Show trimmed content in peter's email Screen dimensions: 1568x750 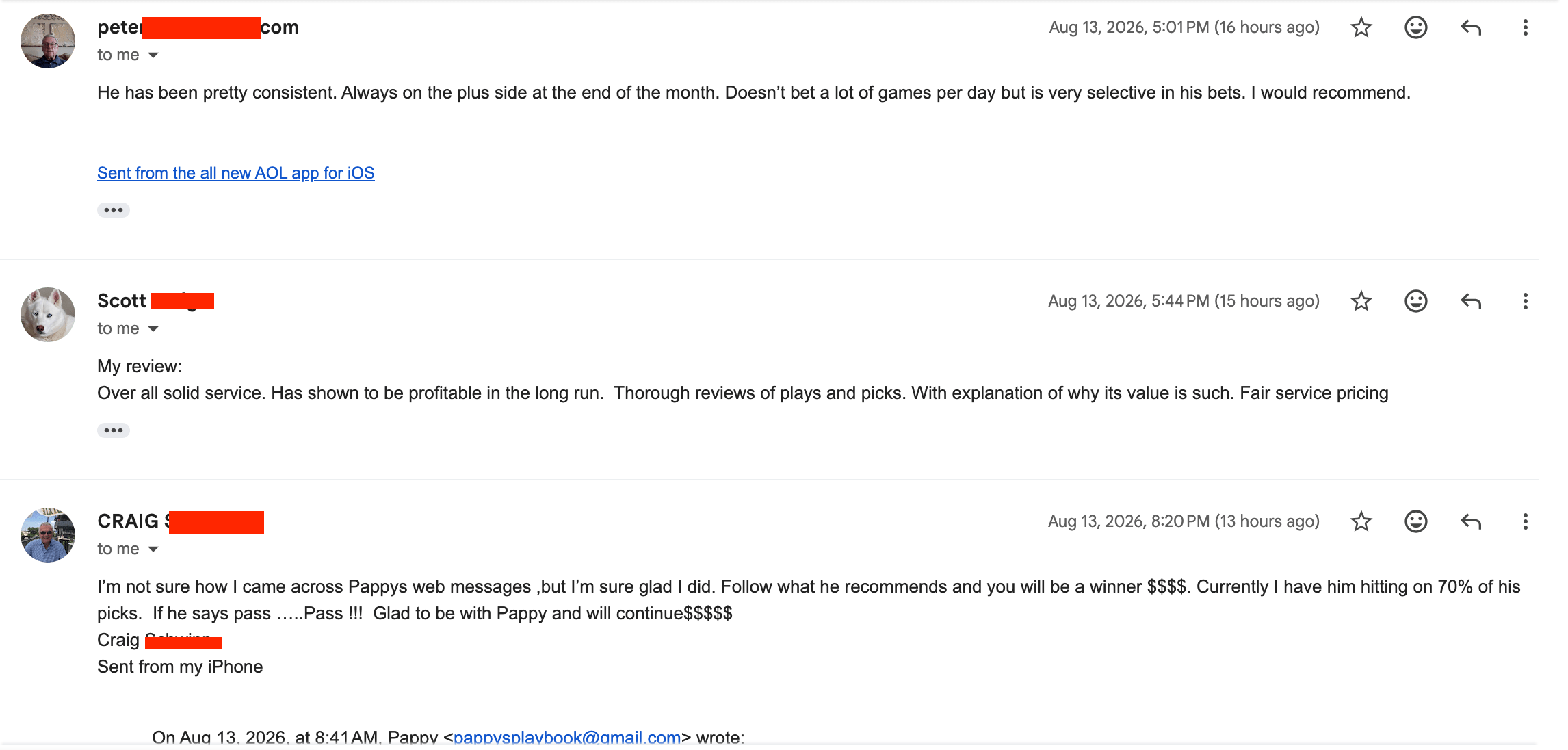point(114,210)
